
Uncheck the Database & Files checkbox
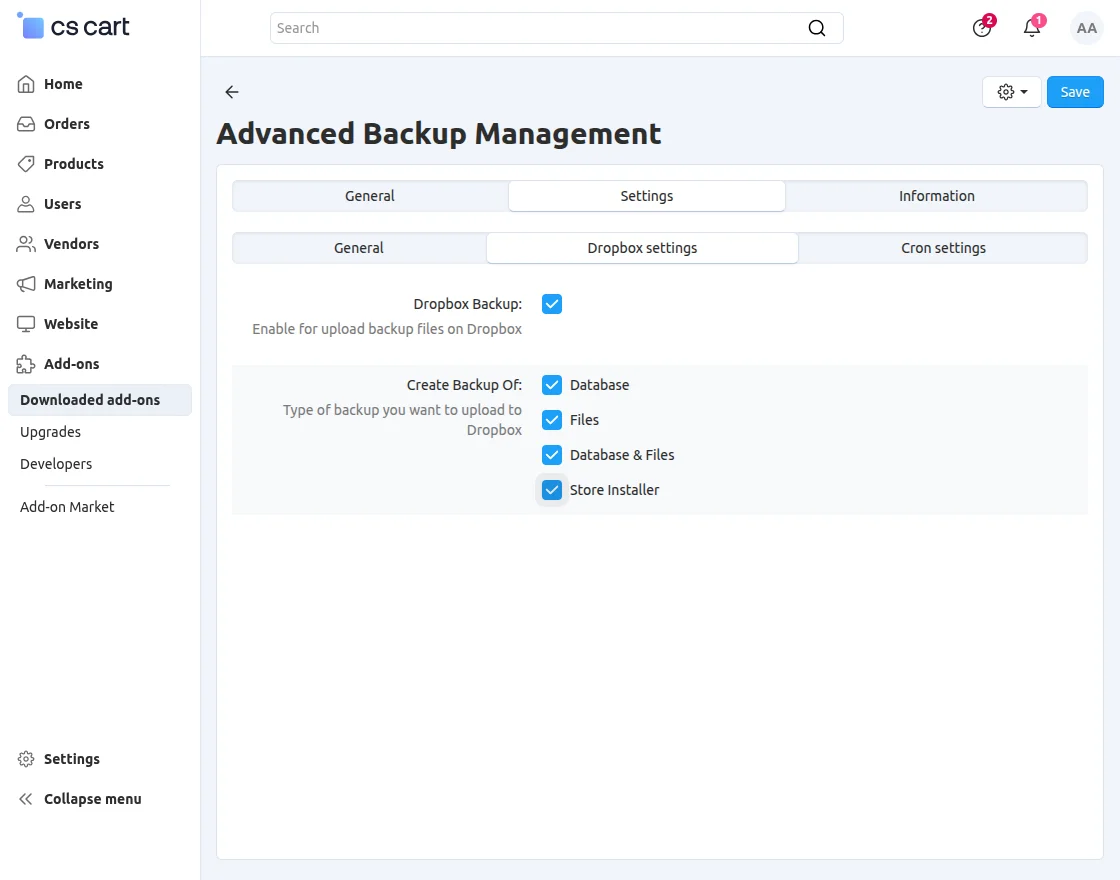pyautogui.click(x=551, y=455)
